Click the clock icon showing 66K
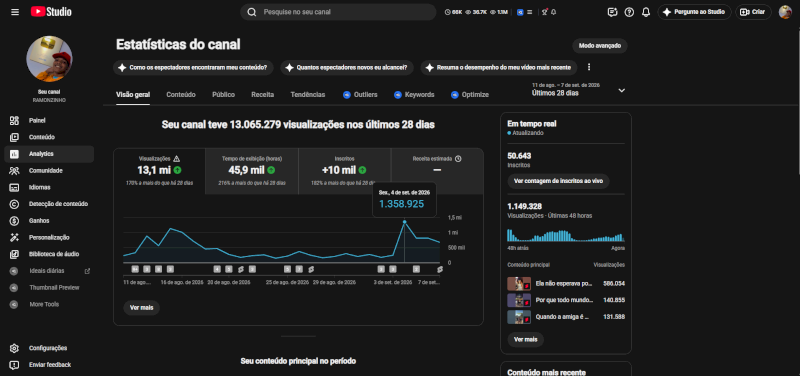This screenshot has height=376, width=800. [x=448, y=12]
